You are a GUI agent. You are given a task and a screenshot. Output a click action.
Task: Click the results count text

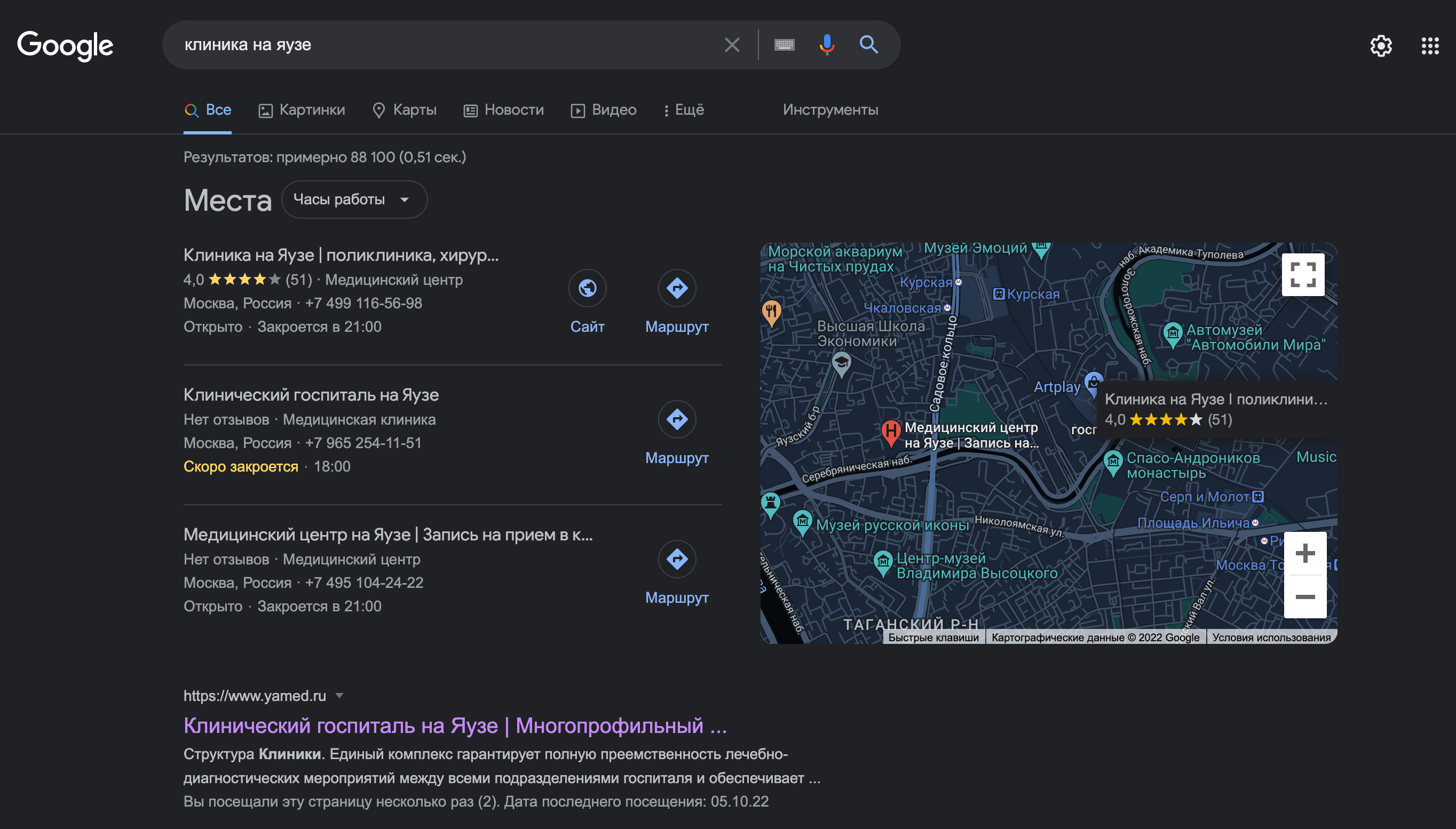click(324, 157)
